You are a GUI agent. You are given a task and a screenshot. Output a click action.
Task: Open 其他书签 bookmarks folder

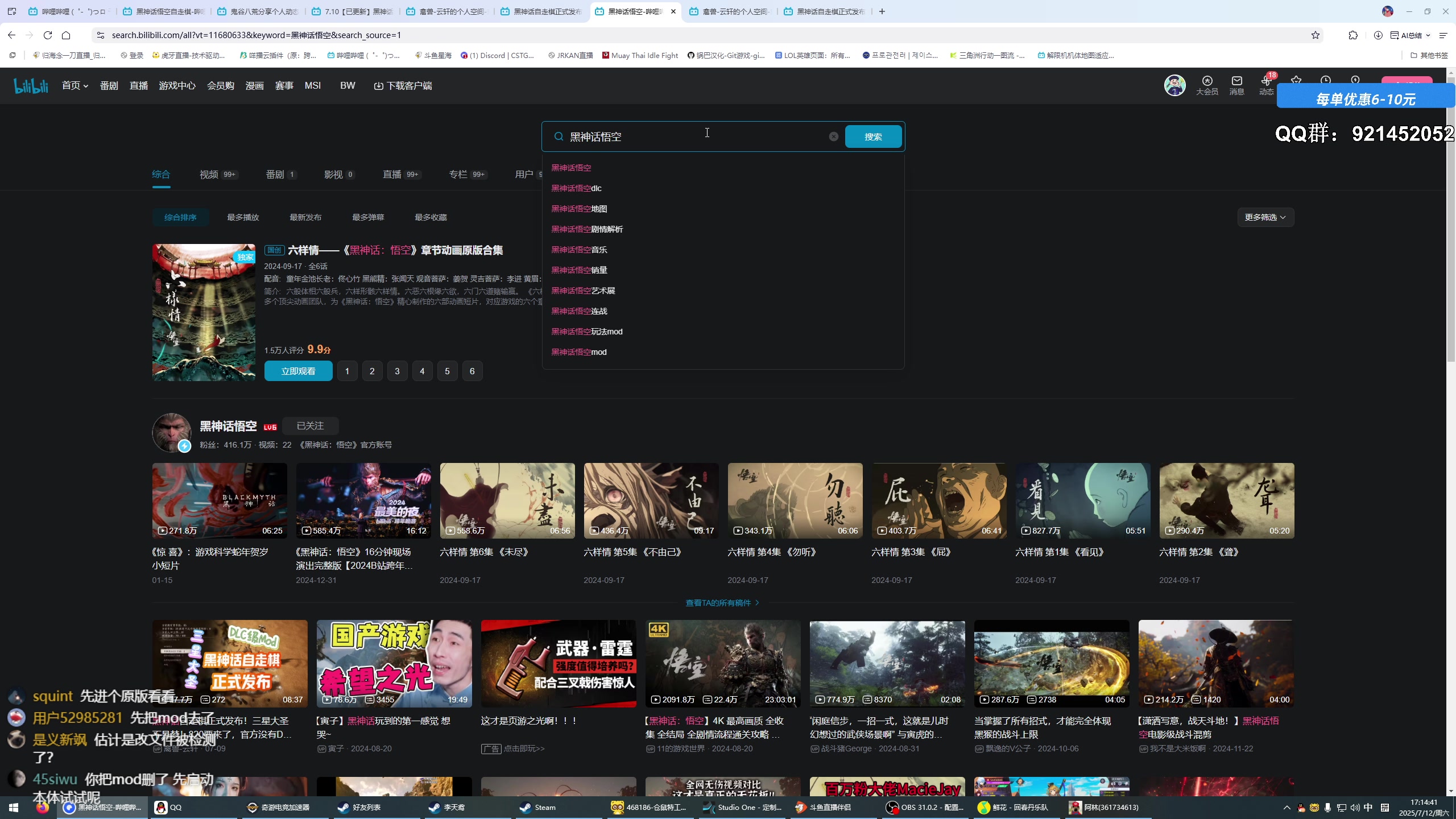[1429, 55]
